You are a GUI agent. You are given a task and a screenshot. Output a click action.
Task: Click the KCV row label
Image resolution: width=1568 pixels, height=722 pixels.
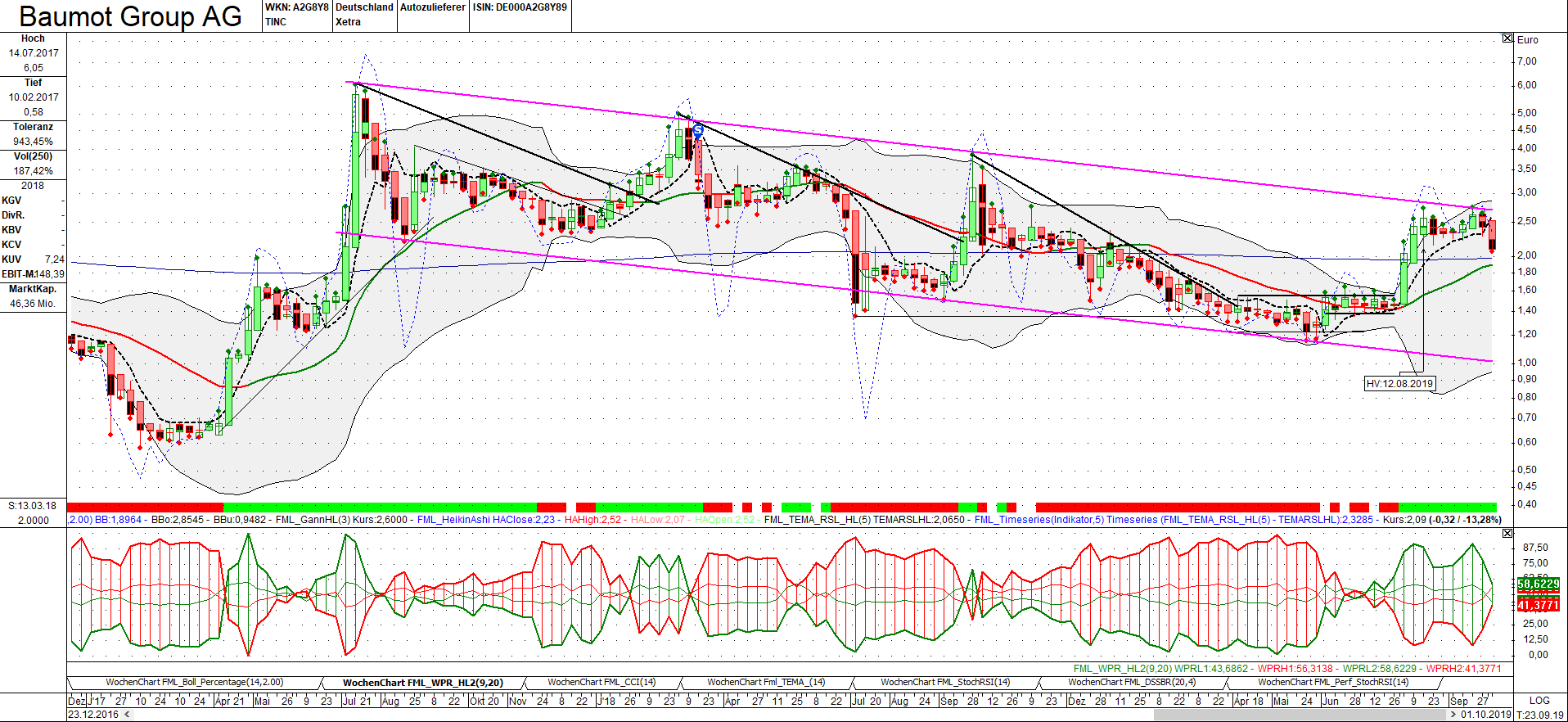click(11, 245)
